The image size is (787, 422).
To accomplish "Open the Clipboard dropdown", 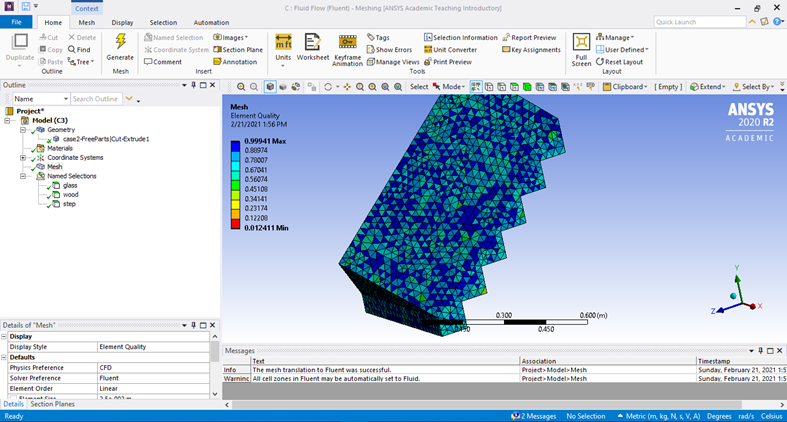I will pos(625,87).
